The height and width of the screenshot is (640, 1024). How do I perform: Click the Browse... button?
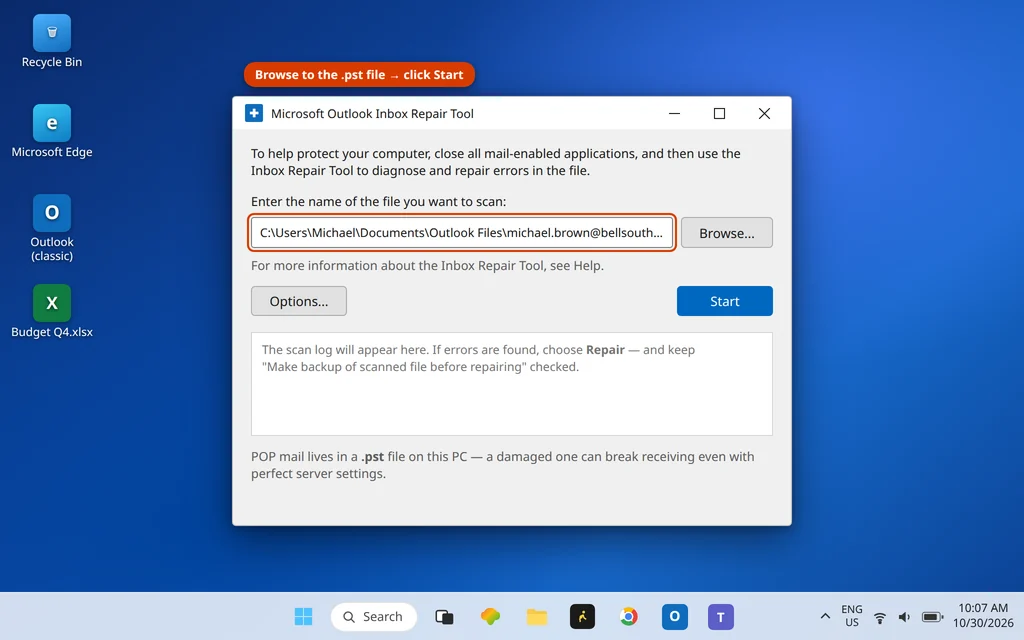pyautogui.click(x=726, y=232)
